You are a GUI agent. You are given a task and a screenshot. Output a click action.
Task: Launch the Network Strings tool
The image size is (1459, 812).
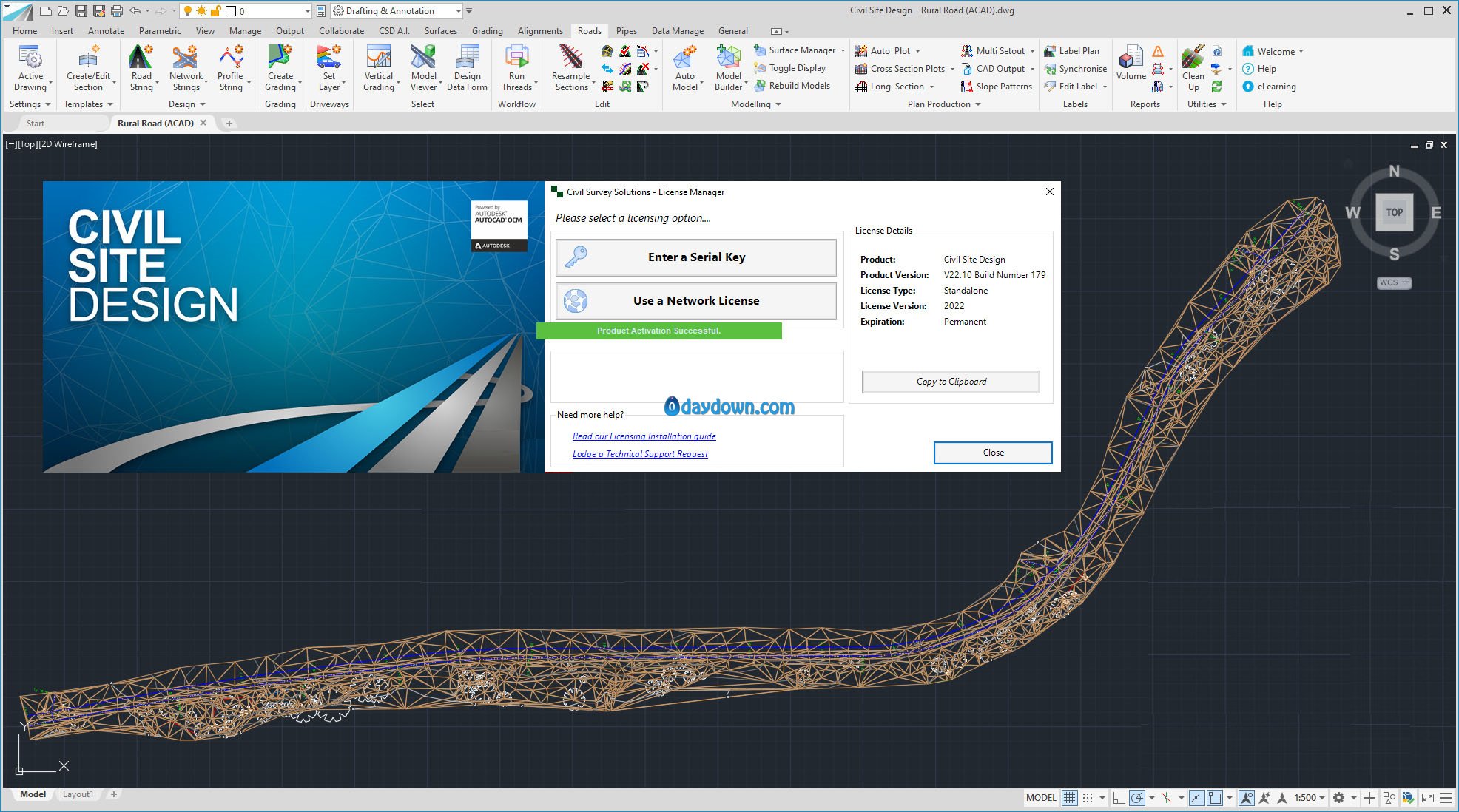click(186, 68)
